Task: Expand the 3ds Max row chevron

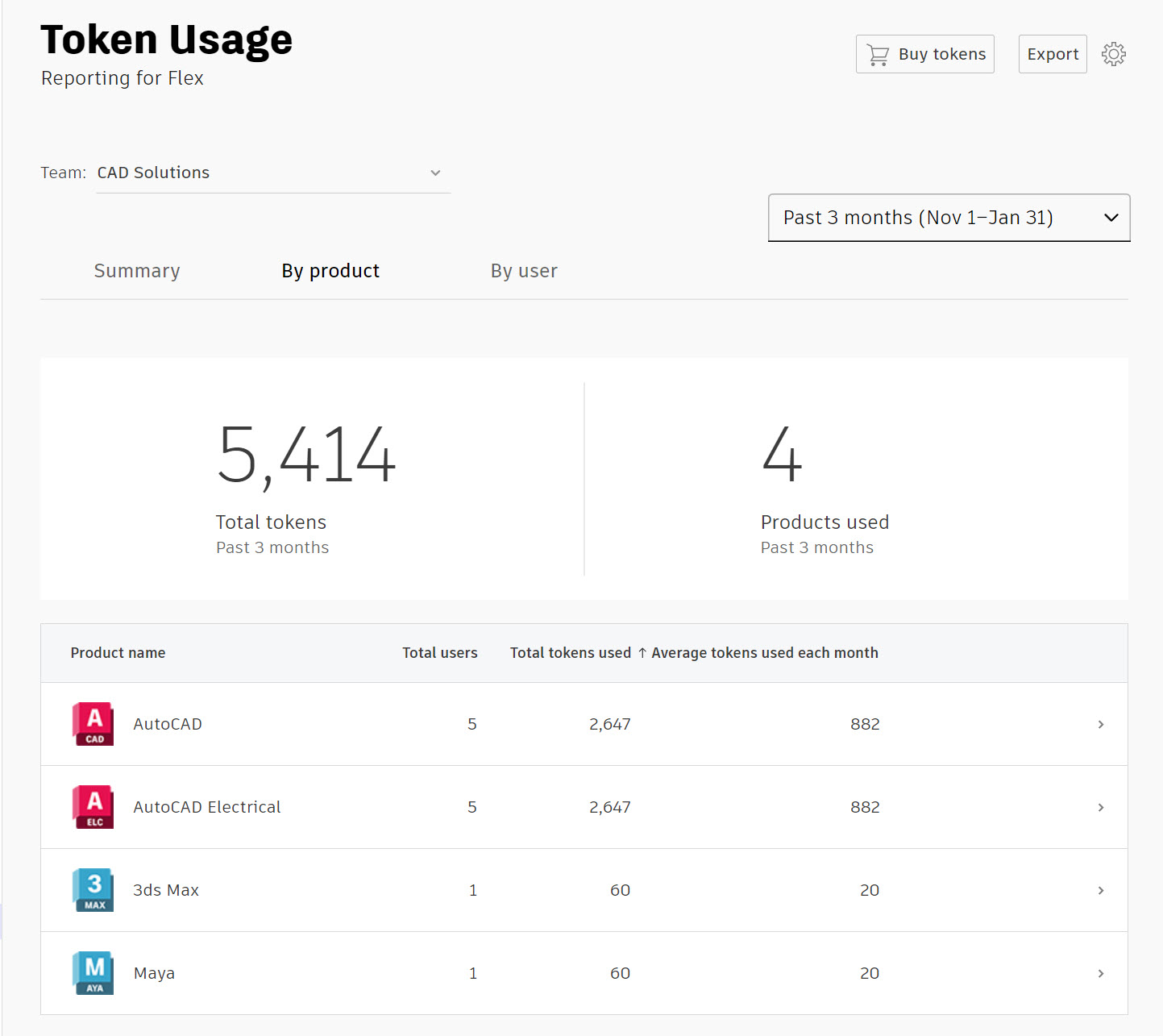Action: pos(1101,890)
